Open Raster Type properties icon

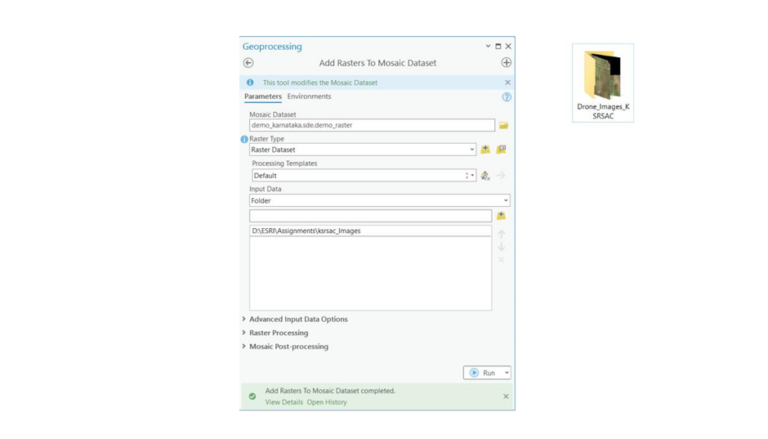(501, 150)
